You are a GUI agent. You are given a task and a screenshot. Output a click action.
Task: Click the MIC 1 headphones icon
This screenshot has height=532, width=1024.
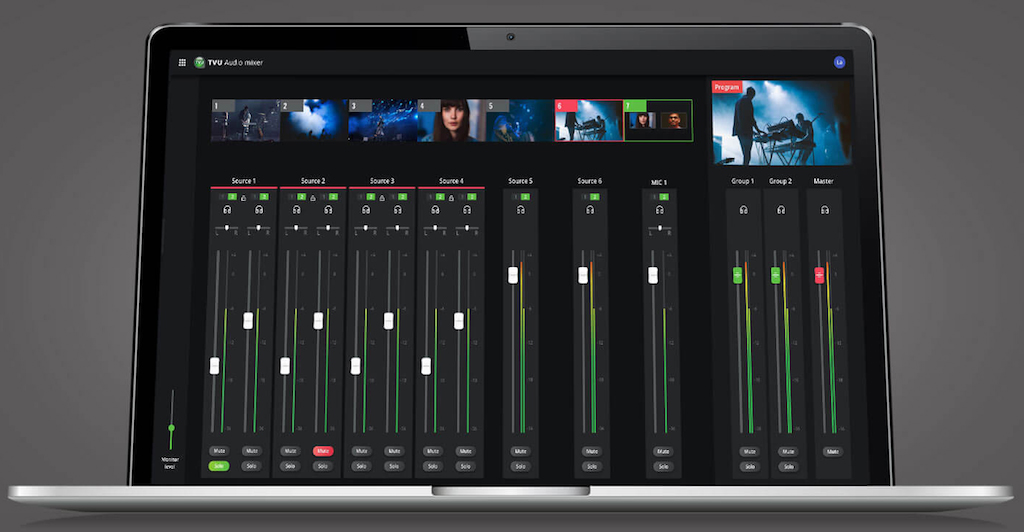click(x=660, y=210)
